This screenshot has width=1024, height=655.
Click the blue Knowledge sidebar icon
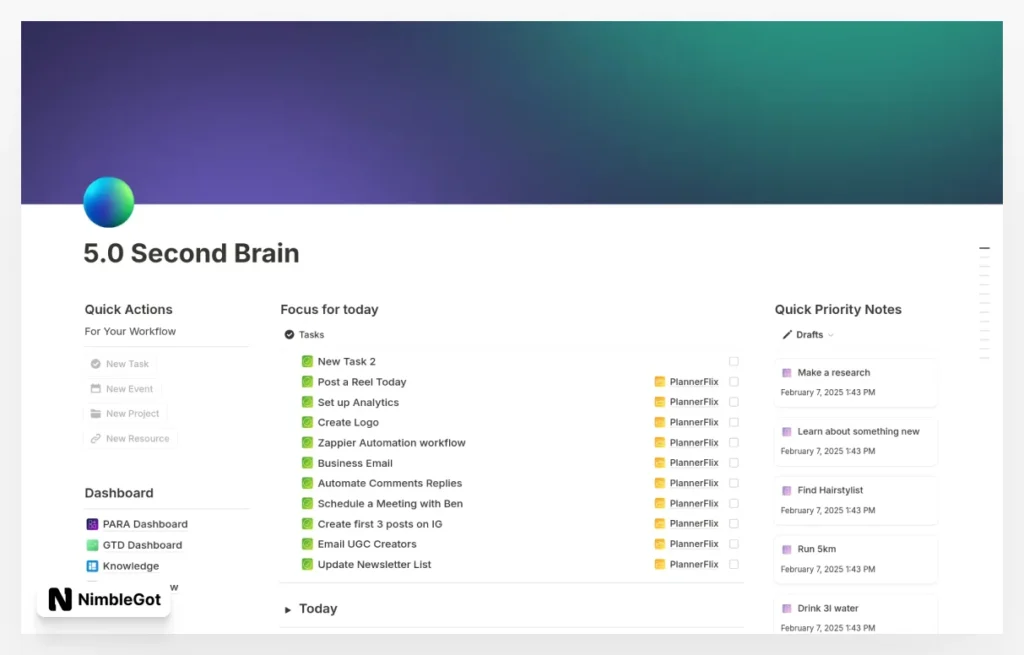pos(91,565)
